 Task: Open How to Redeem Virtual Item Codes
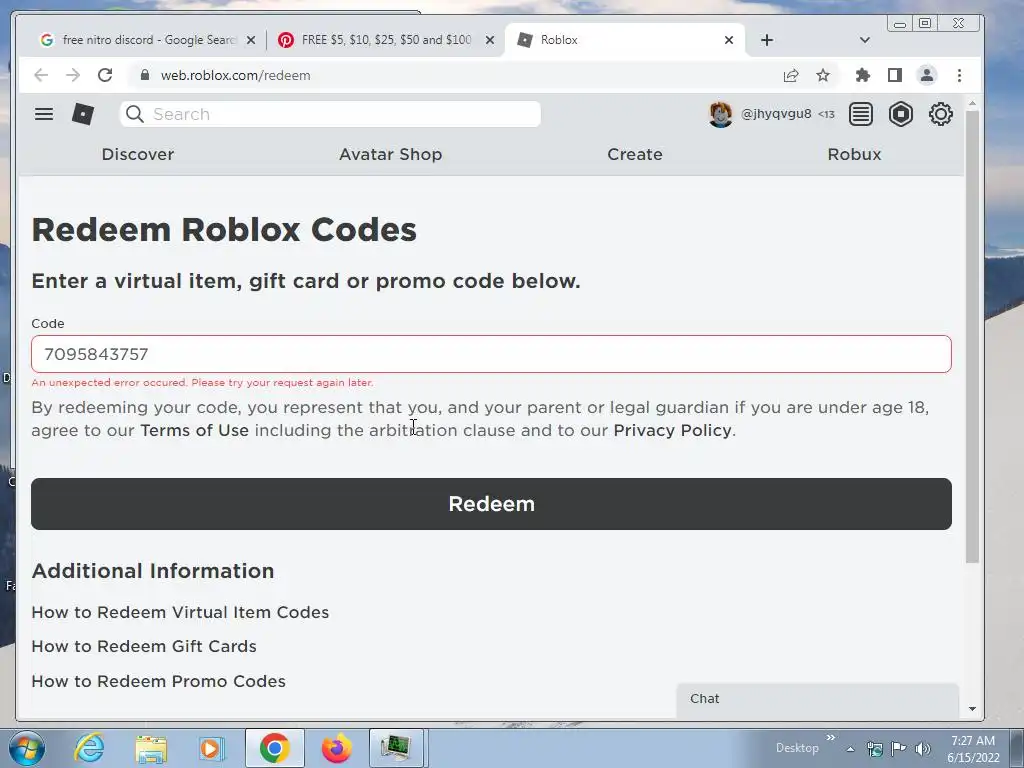[x=180, y=612]
